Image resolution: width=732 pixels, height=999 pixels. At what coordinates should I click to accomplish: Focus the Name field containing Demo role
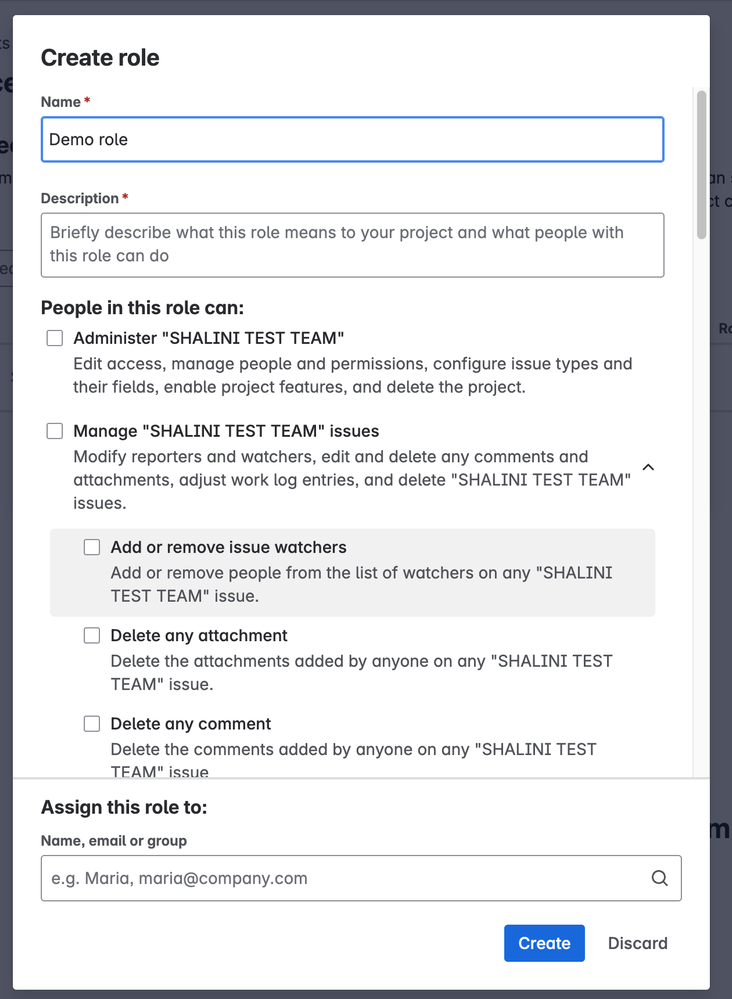point(352,139)
